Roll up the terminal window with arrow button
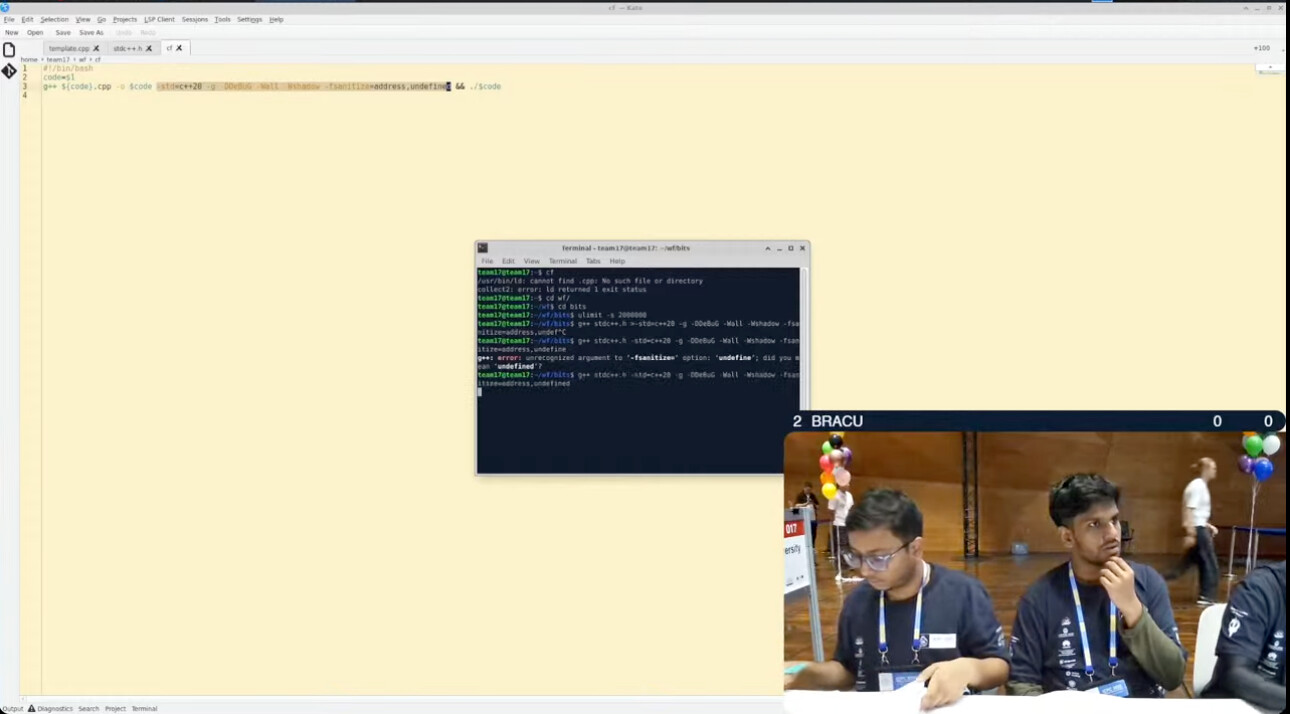 [768, 248]
